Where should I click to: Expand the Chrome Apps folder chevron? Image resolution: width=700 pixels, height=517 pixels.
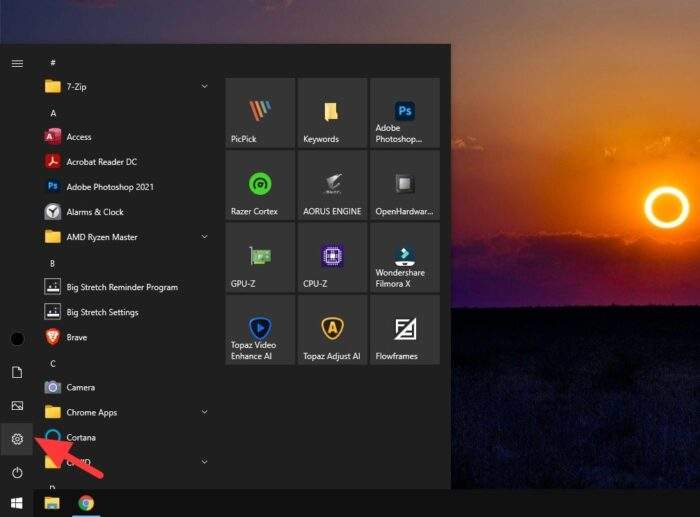204,412
